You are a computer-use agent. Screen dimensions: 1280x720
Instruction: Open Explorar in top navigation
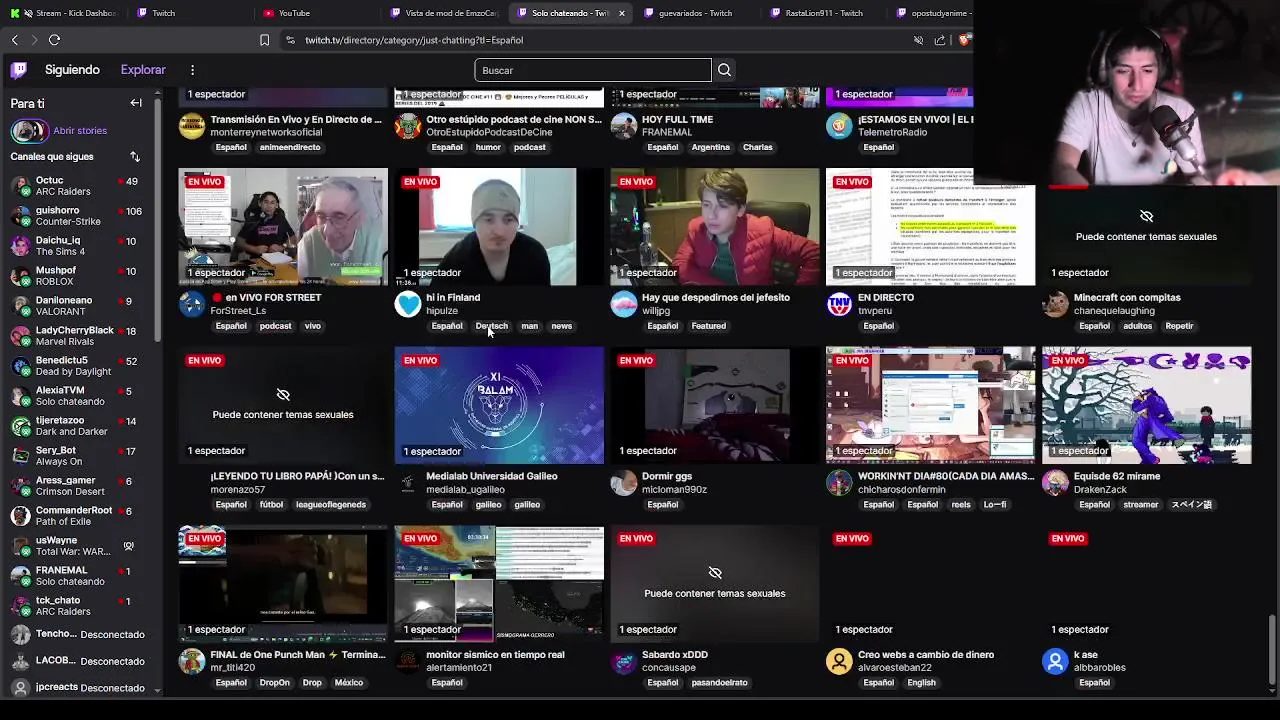point(143,70)
